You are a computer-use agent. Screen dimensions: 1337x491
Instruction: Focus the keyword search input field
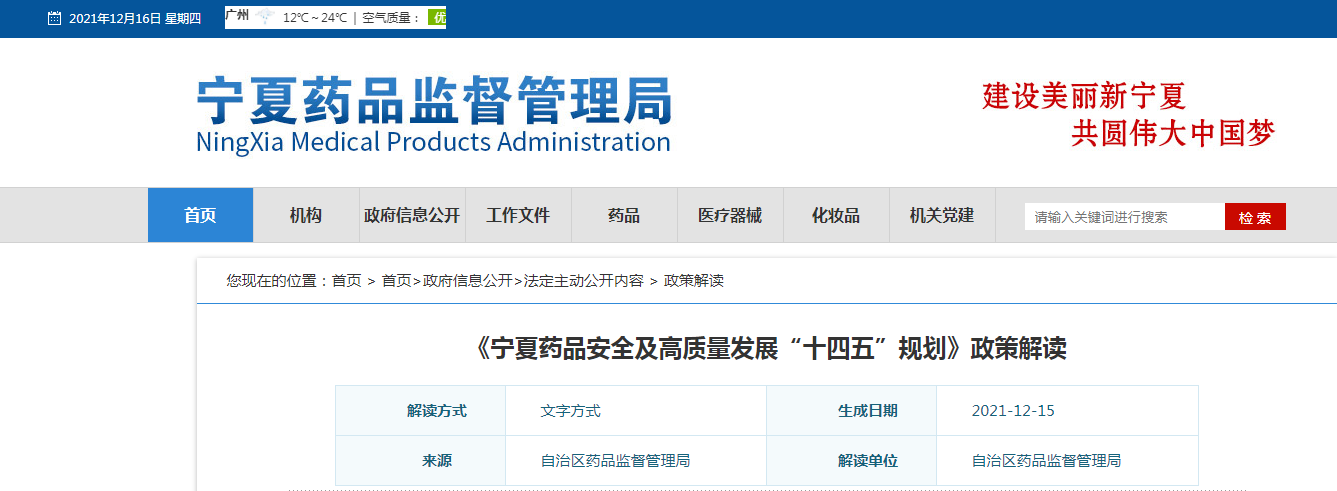[1124, 217]
